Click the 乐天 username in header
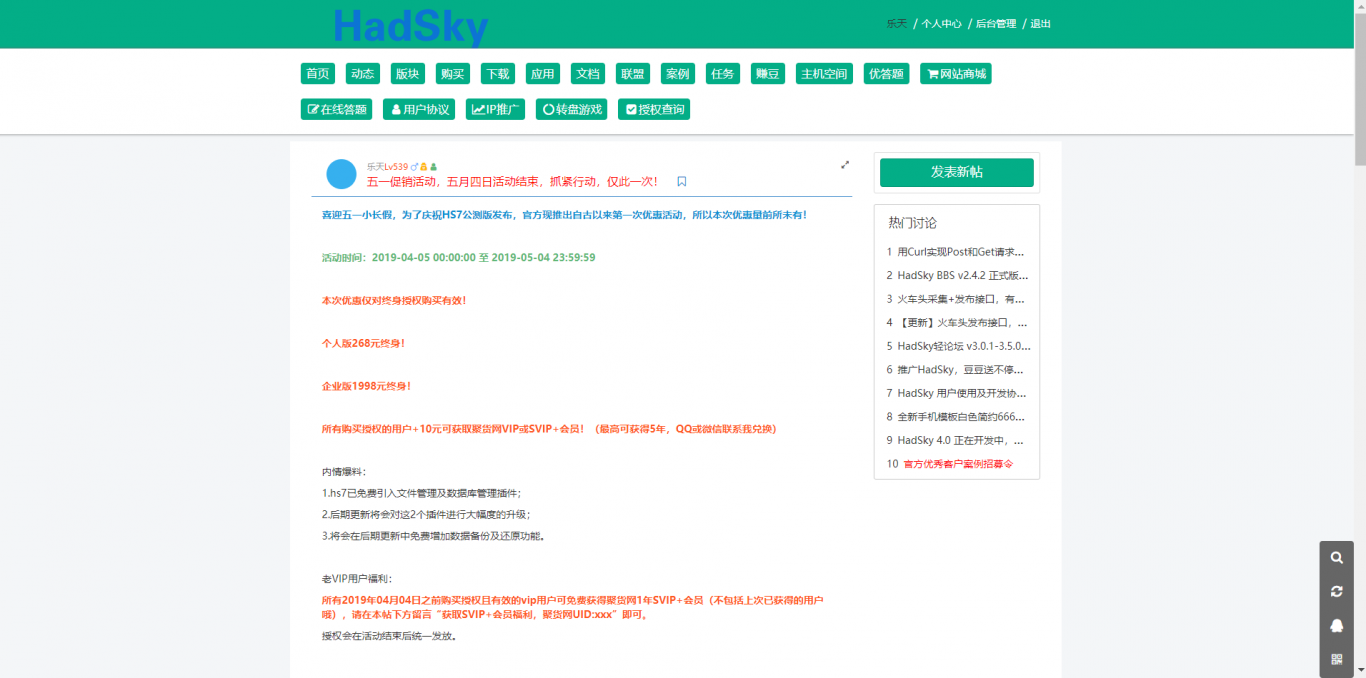The height and width of the screenshot is (678, 1366). pyautogui.click(x=897, y=24)
